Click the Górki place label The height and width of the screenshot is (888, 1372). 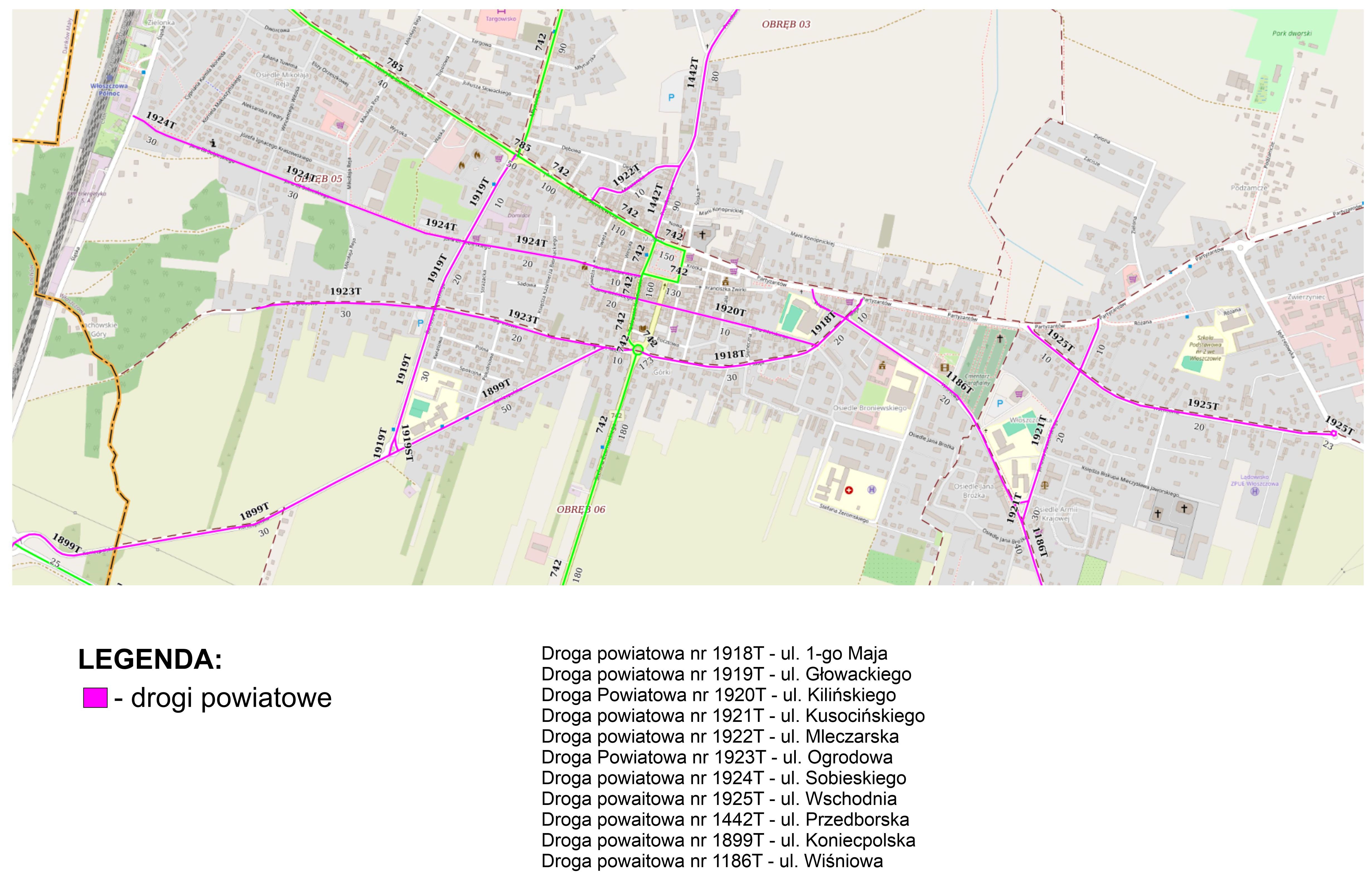point(662,372)
